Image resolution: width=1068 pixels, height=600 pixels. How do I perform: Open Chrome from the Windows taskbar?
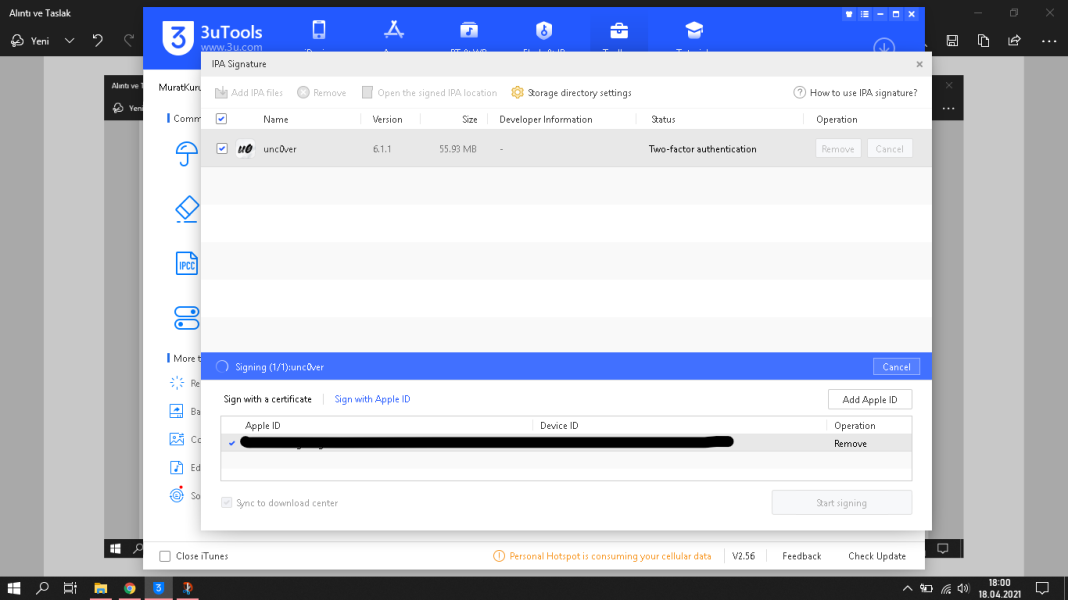point(130,588)
